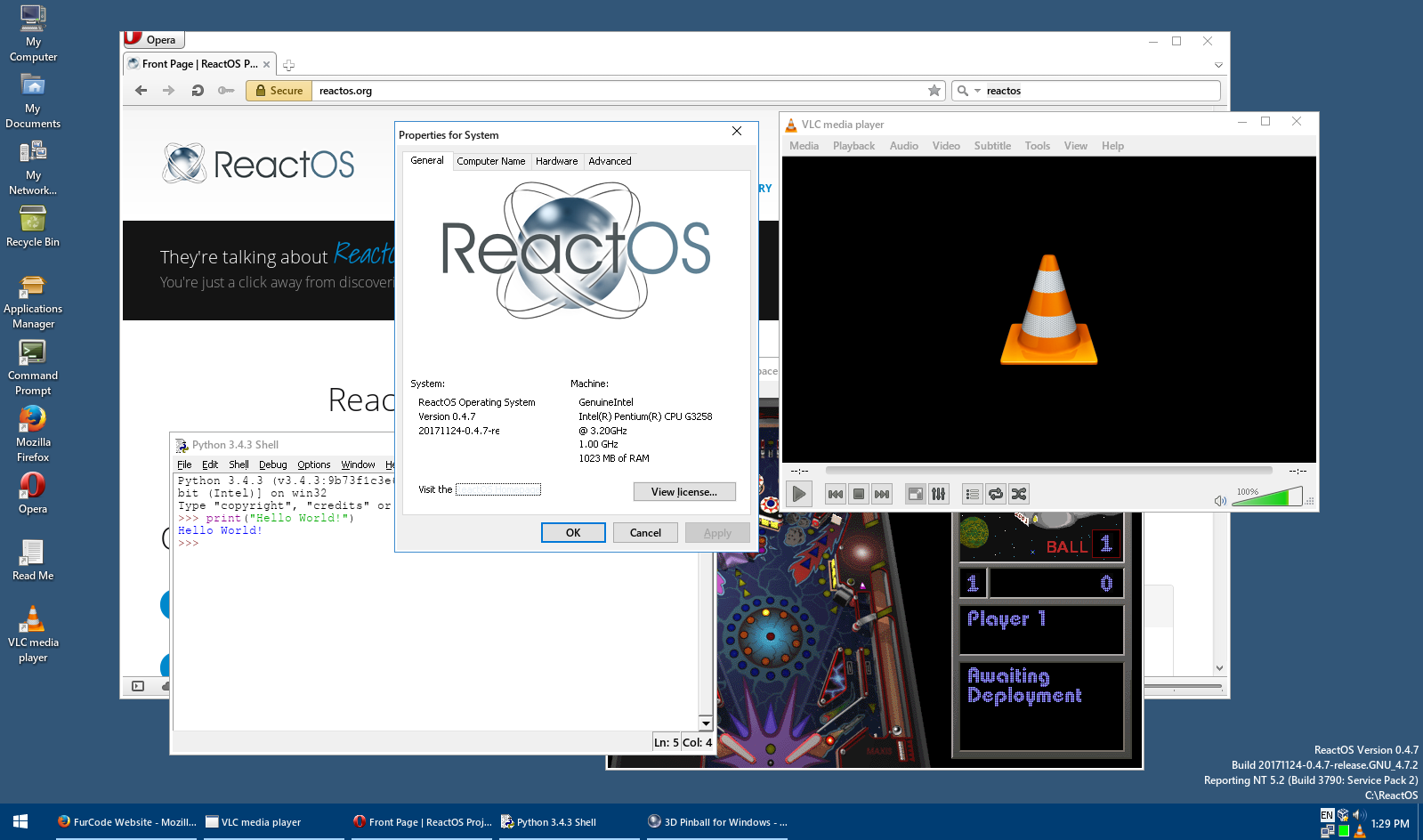This screenshot has height=840, width=1423.
Task: Toggle VLC shuffle random icon
Action: coord(1018,494)
